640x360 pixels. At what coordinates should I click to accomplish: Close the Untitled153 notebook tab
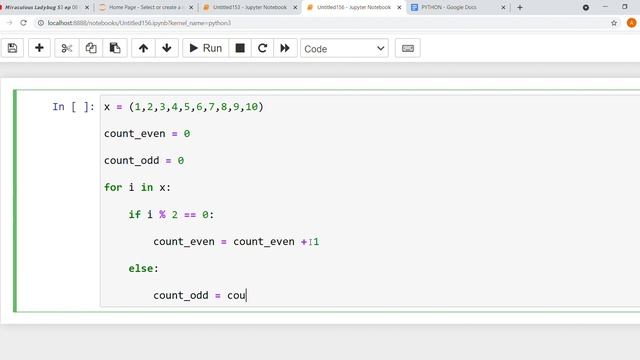point(295,7)
